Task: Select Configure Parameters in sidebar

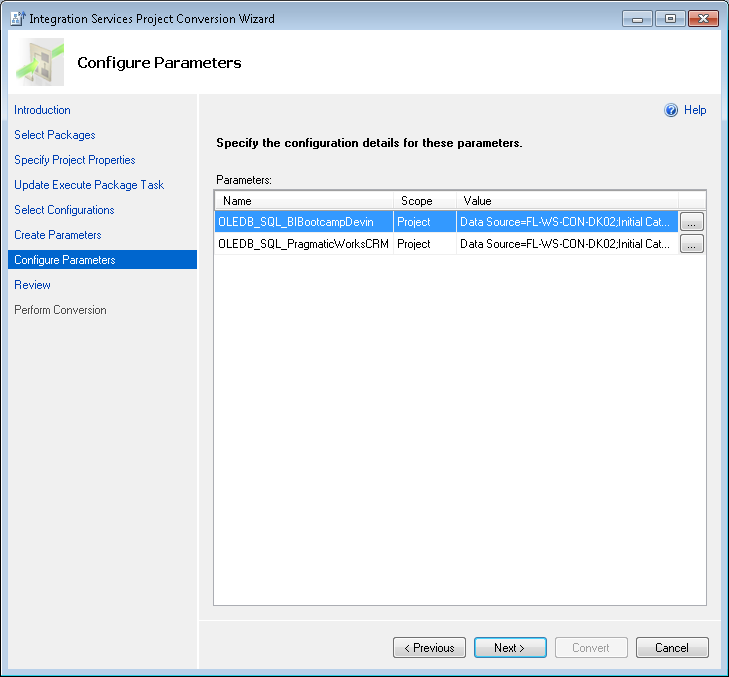Action: 65,260
